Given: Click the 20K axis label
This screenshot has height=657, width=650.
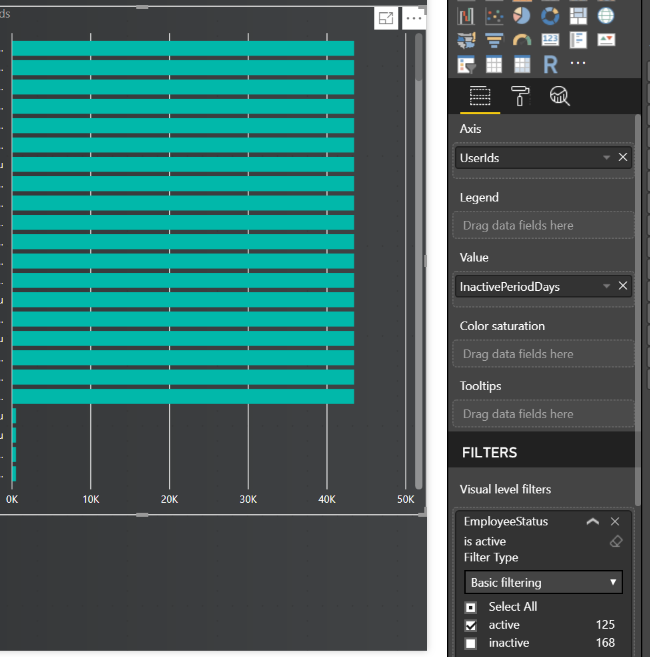Looking at the screenshot, I should click(169, 499).
